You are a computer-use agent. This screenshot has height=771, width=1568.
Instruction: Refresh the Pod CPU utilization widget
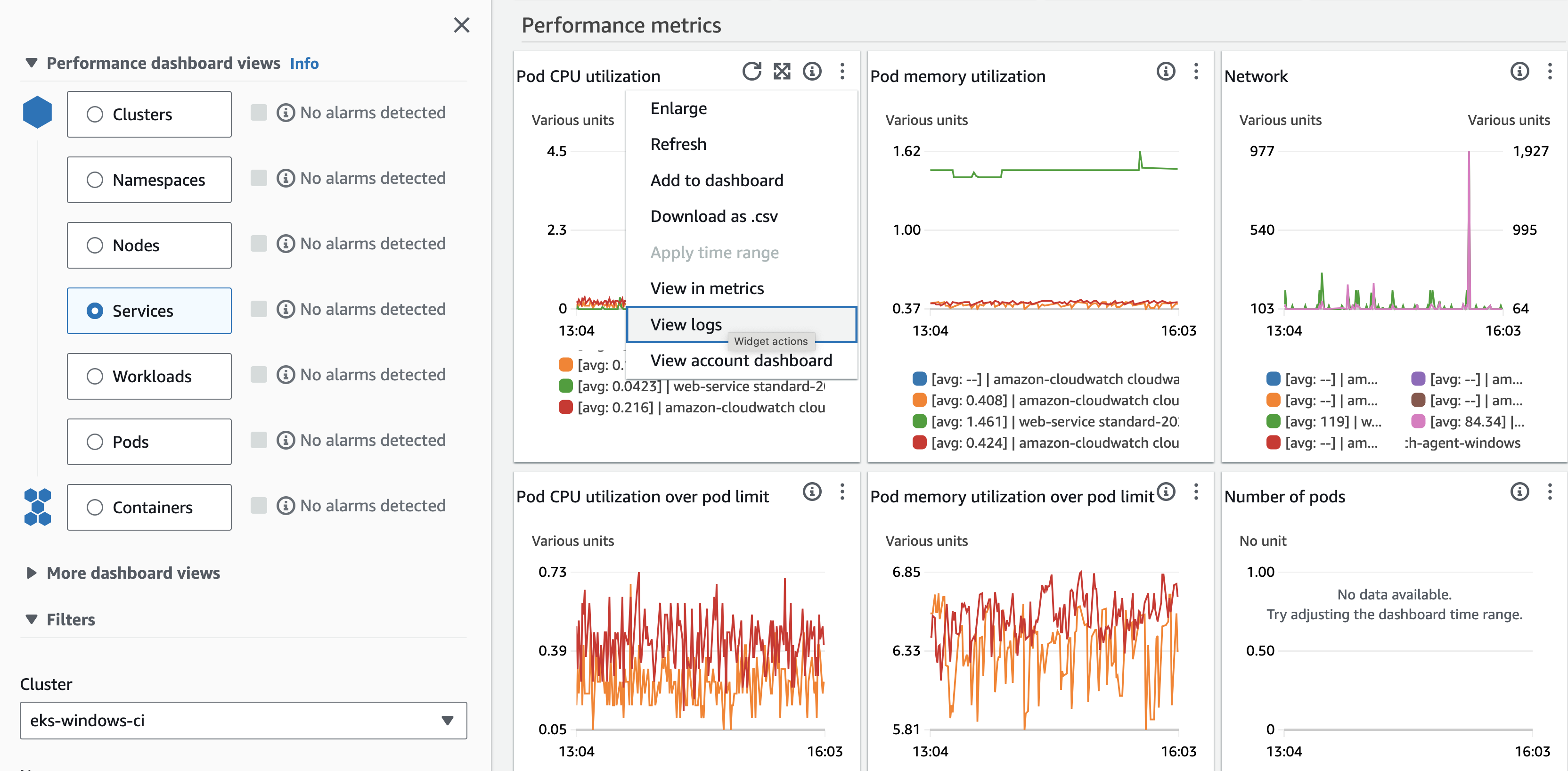[753, 71]
